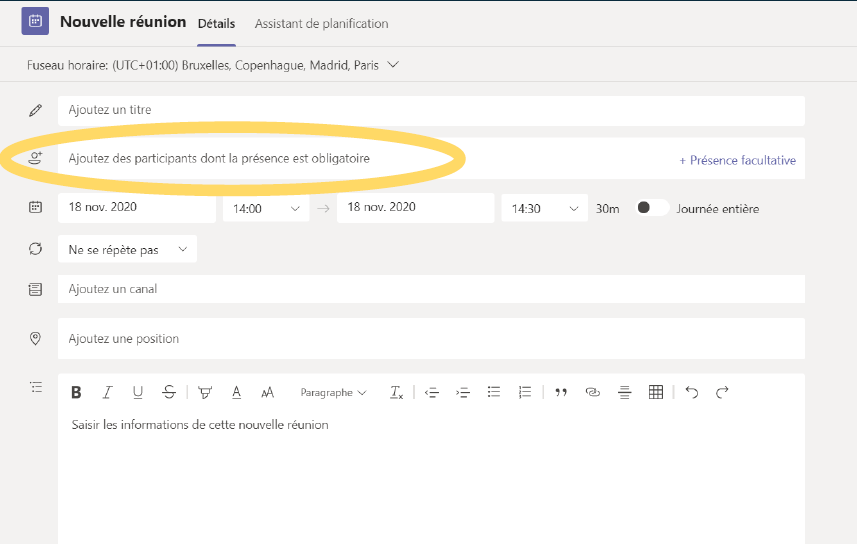Add optional attendees via Présence facultative
Viewport: 857px width, 544px height.
737,160
